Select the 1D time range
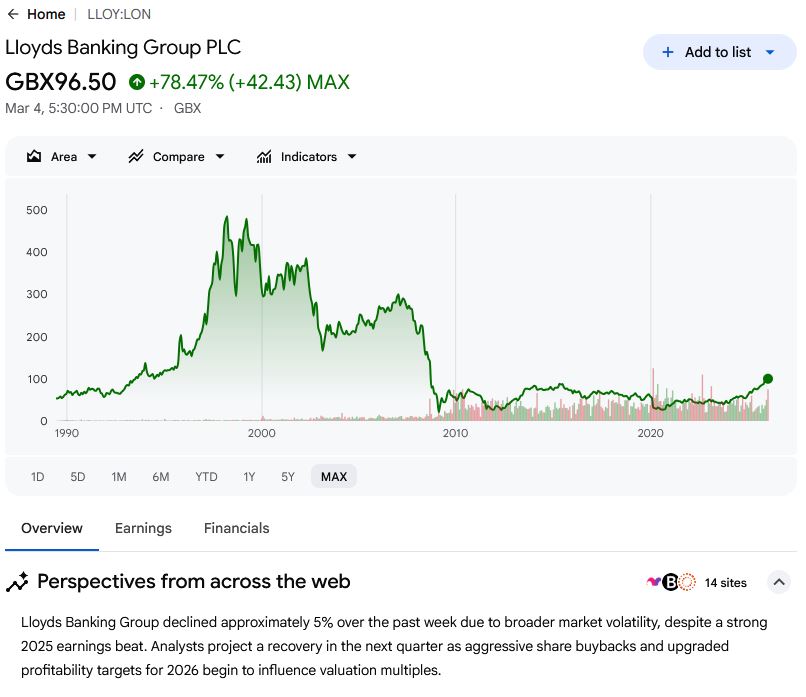 point(38,477)
